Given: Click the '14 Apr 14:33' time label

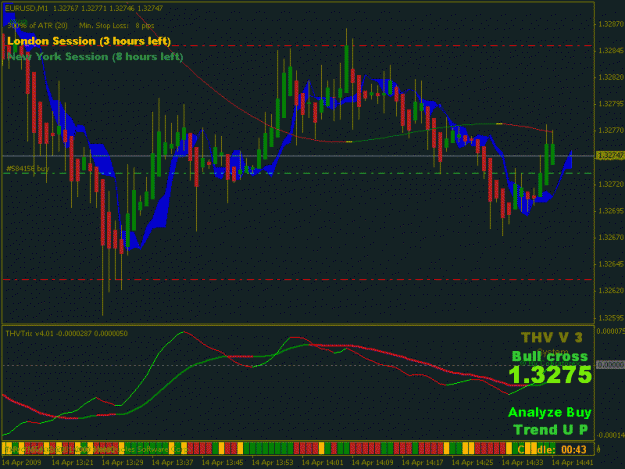Looking at the screenshot, I should (x=523, y=463).
